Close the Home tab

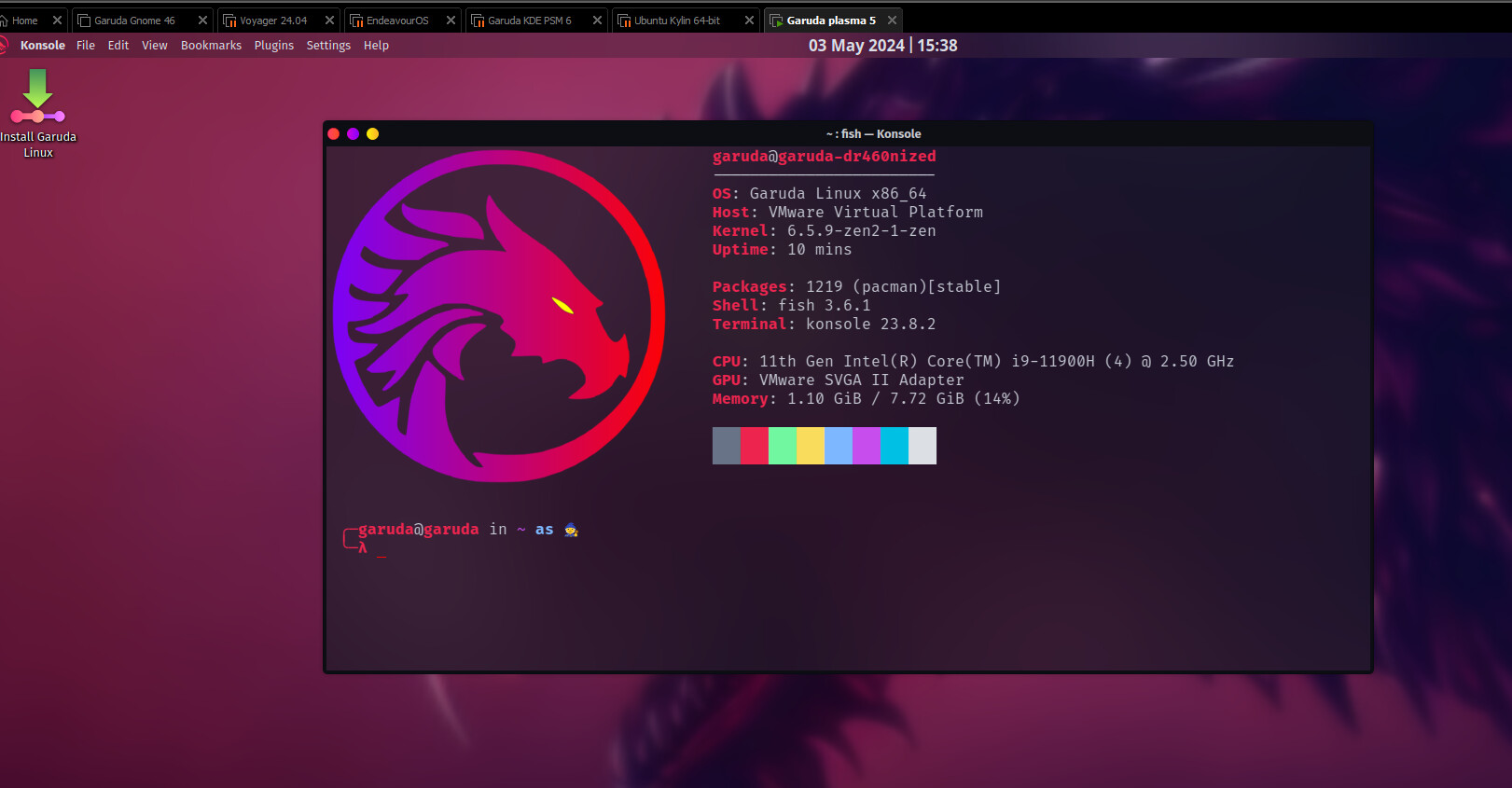[57, 20]
